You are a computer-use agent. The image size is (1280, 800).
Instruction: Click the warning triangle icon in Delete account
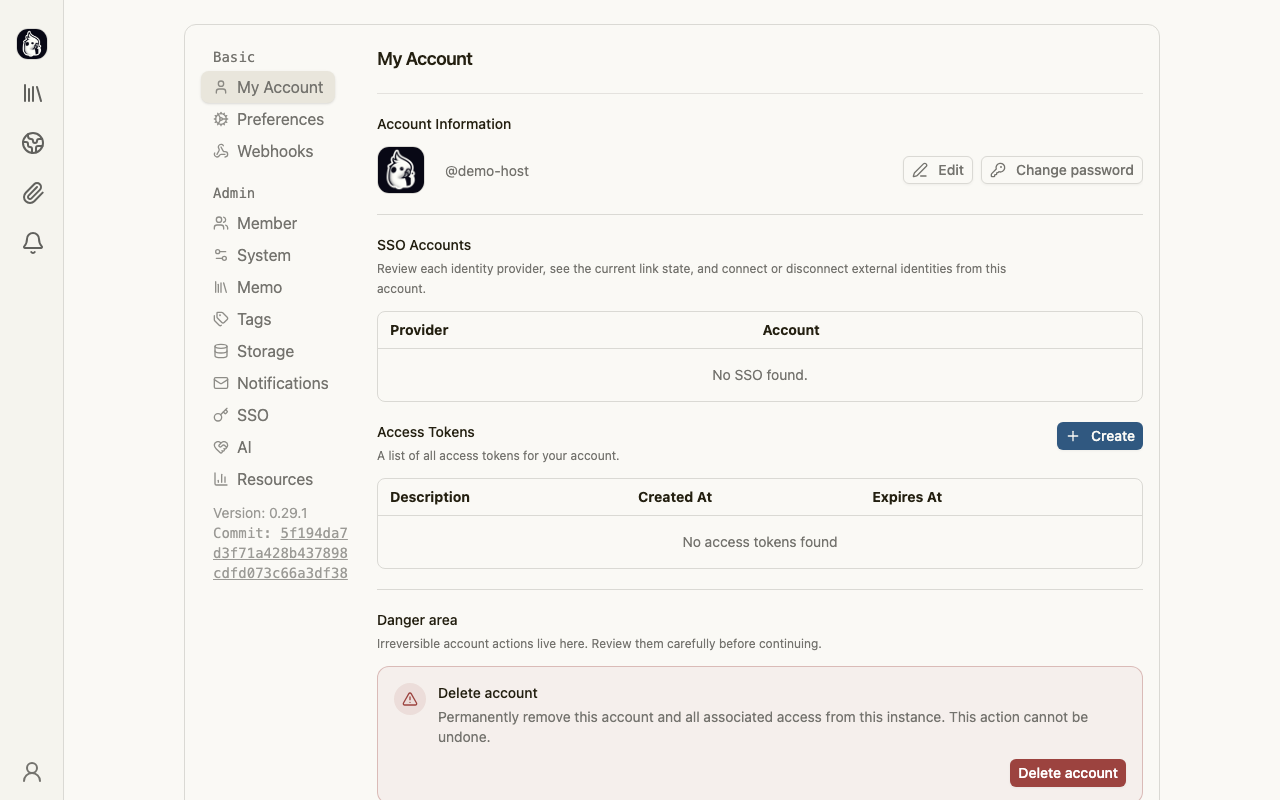coord(410,699)
